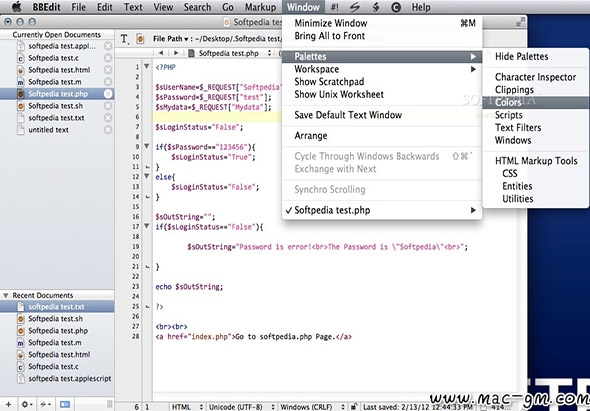Open Scripts palette
590x411 pixels.
[x=536, y=115]
